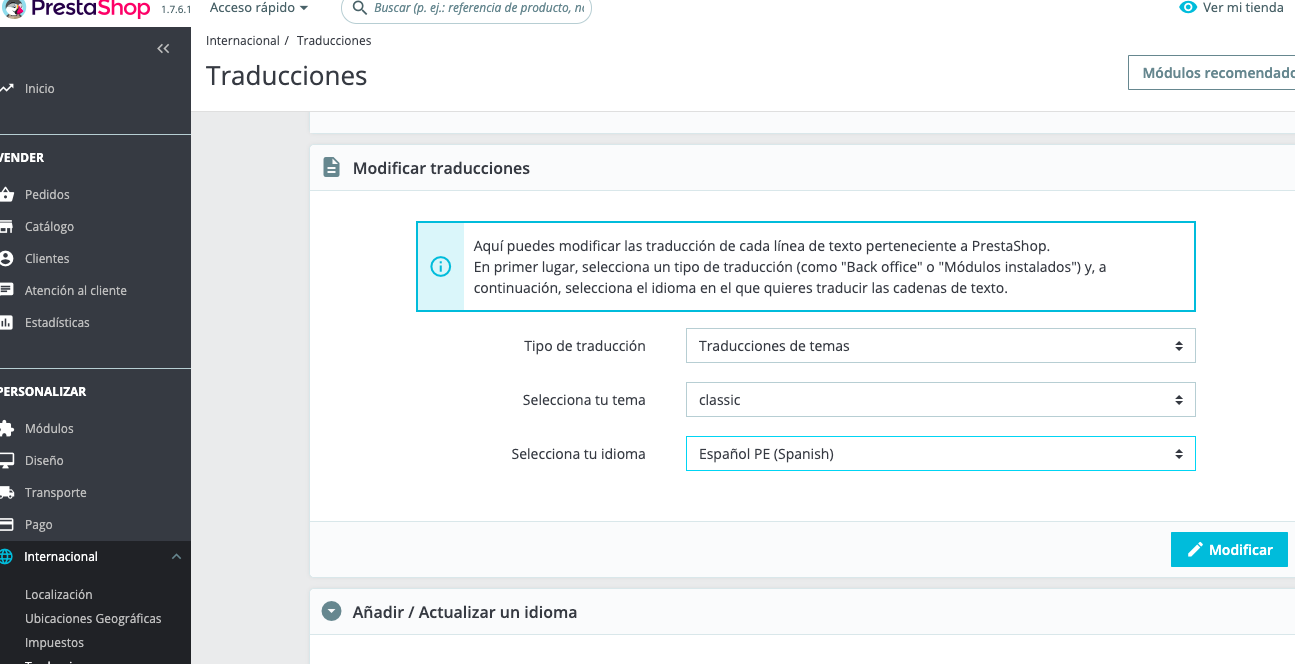Click the document icon beside Modificar traducciones
This screenshot has width=1295, height=664.
(x=331, y=168)
